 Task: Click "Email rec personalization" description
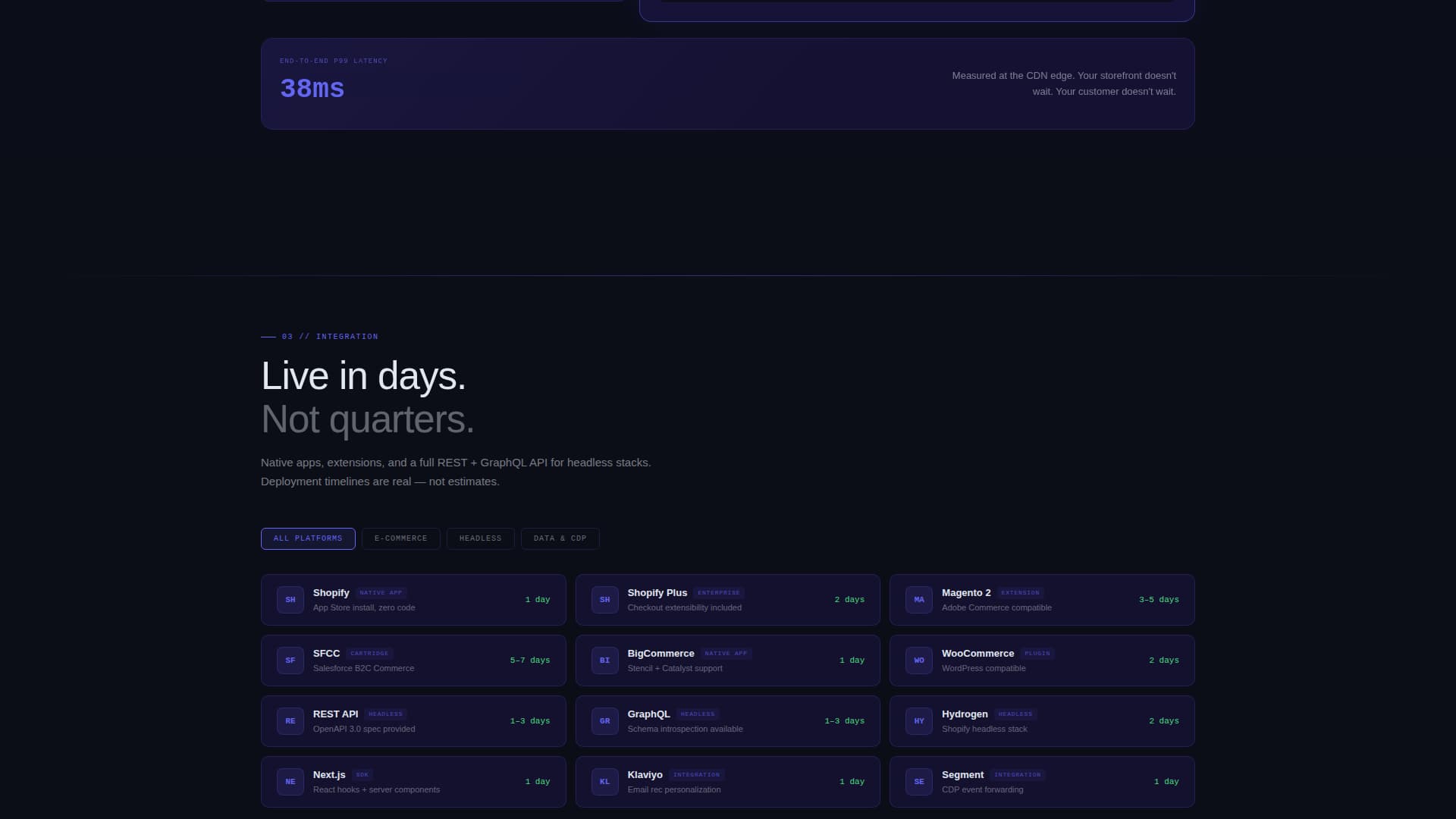pyautogui.click(x=674, y=790)
